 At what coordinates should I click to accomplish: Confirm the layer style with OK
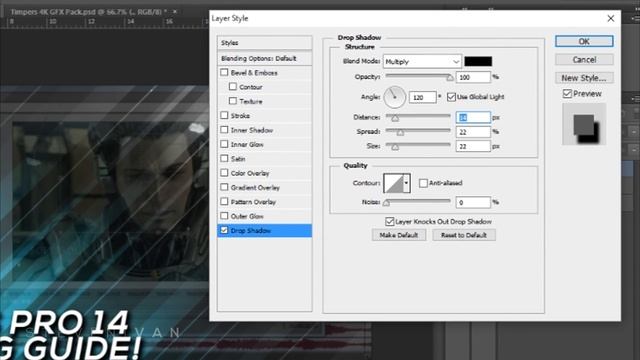point(584,41)
